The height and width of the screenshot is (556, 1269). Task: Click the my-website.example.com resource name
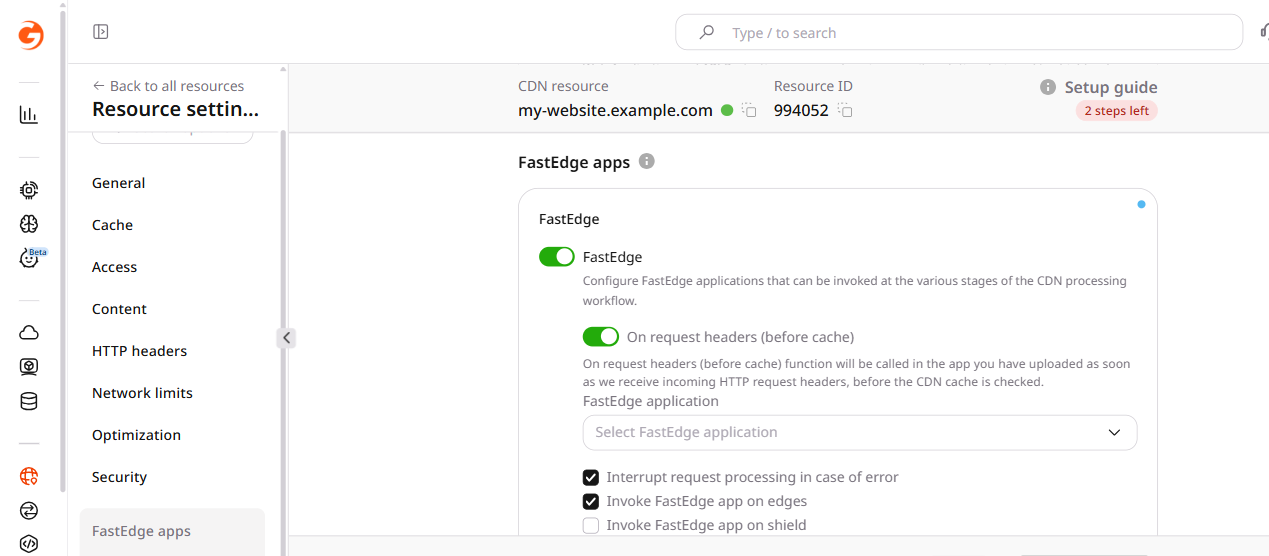[615, 110]
